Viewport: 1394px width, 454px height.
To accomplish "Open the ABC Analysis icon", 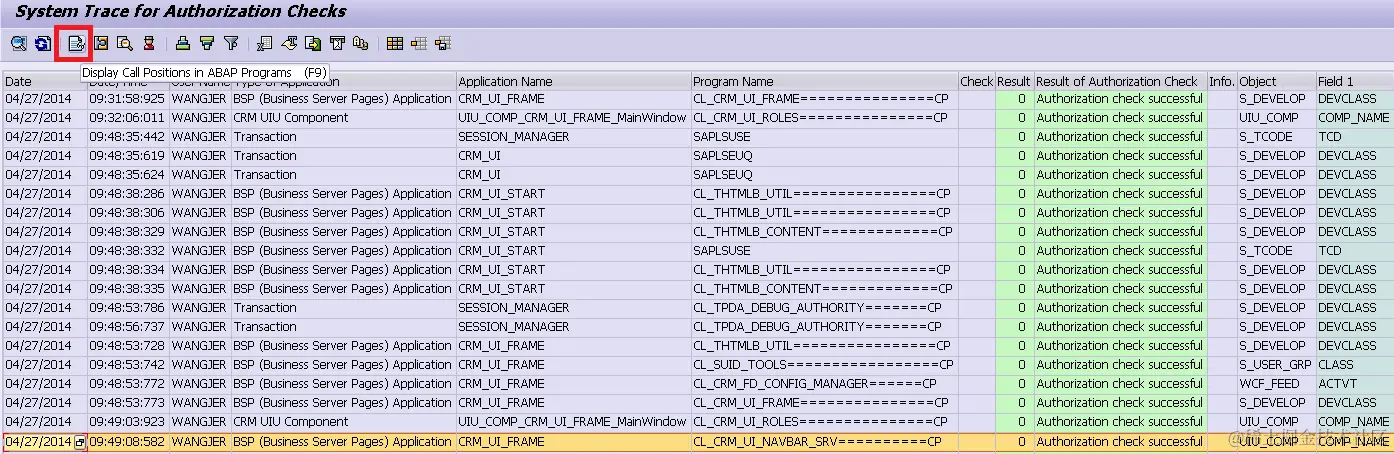I will tap(361, 43).
